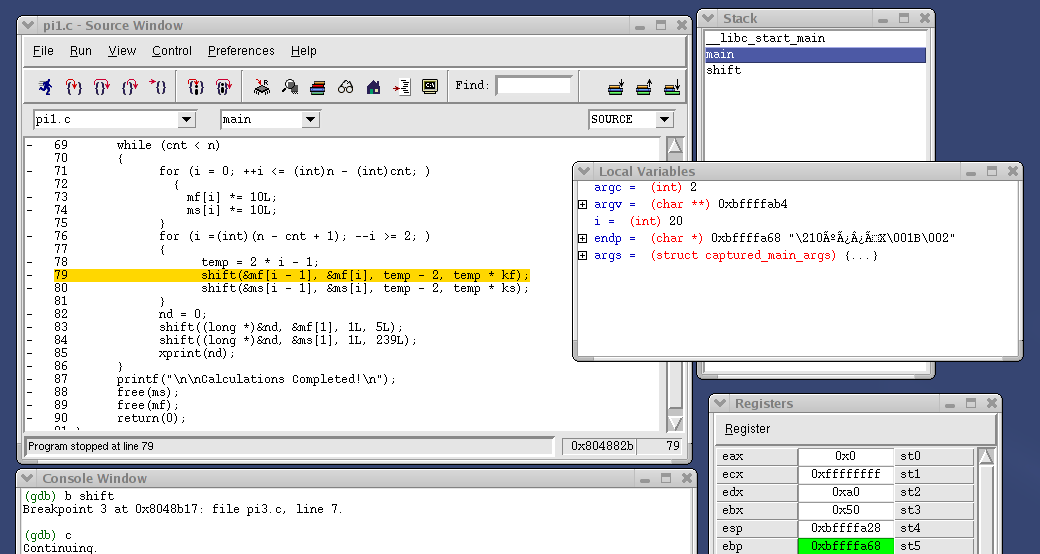Expand the args struct tree node

point(582,255)
